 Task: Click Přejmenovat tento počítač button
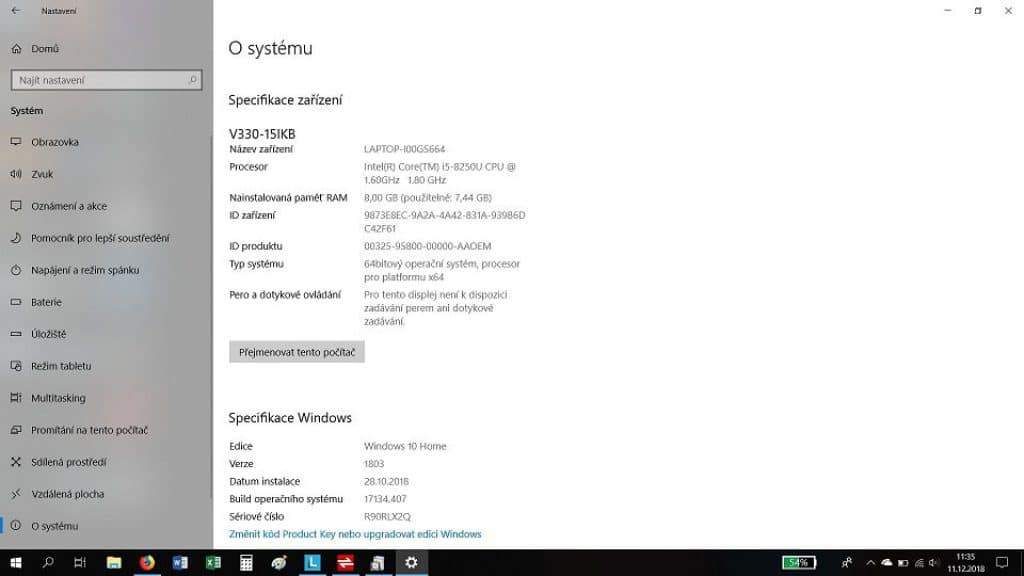click(296, 352)
